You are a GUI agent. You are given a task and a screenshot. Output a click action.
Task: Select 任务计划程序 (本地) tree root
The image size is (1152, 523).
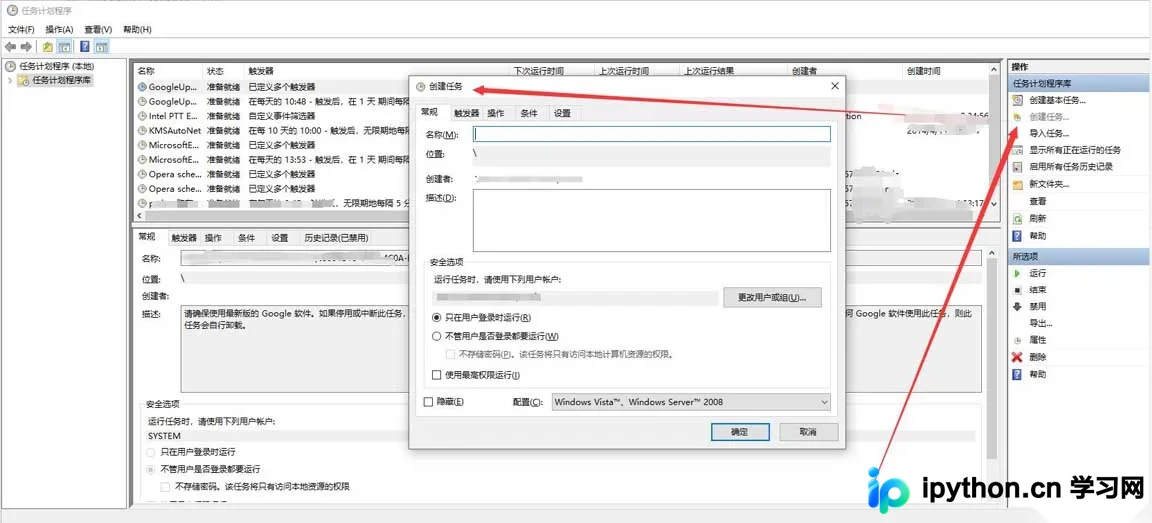click(x=56, y=66)
